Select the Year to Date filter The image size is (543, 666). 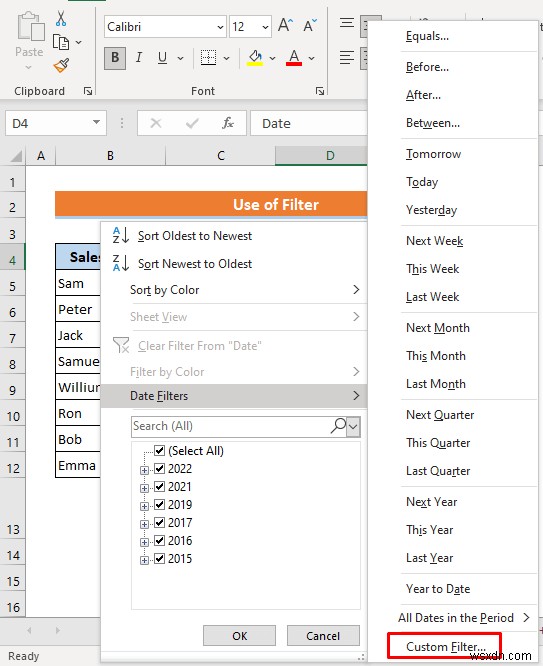click(438, 589)
